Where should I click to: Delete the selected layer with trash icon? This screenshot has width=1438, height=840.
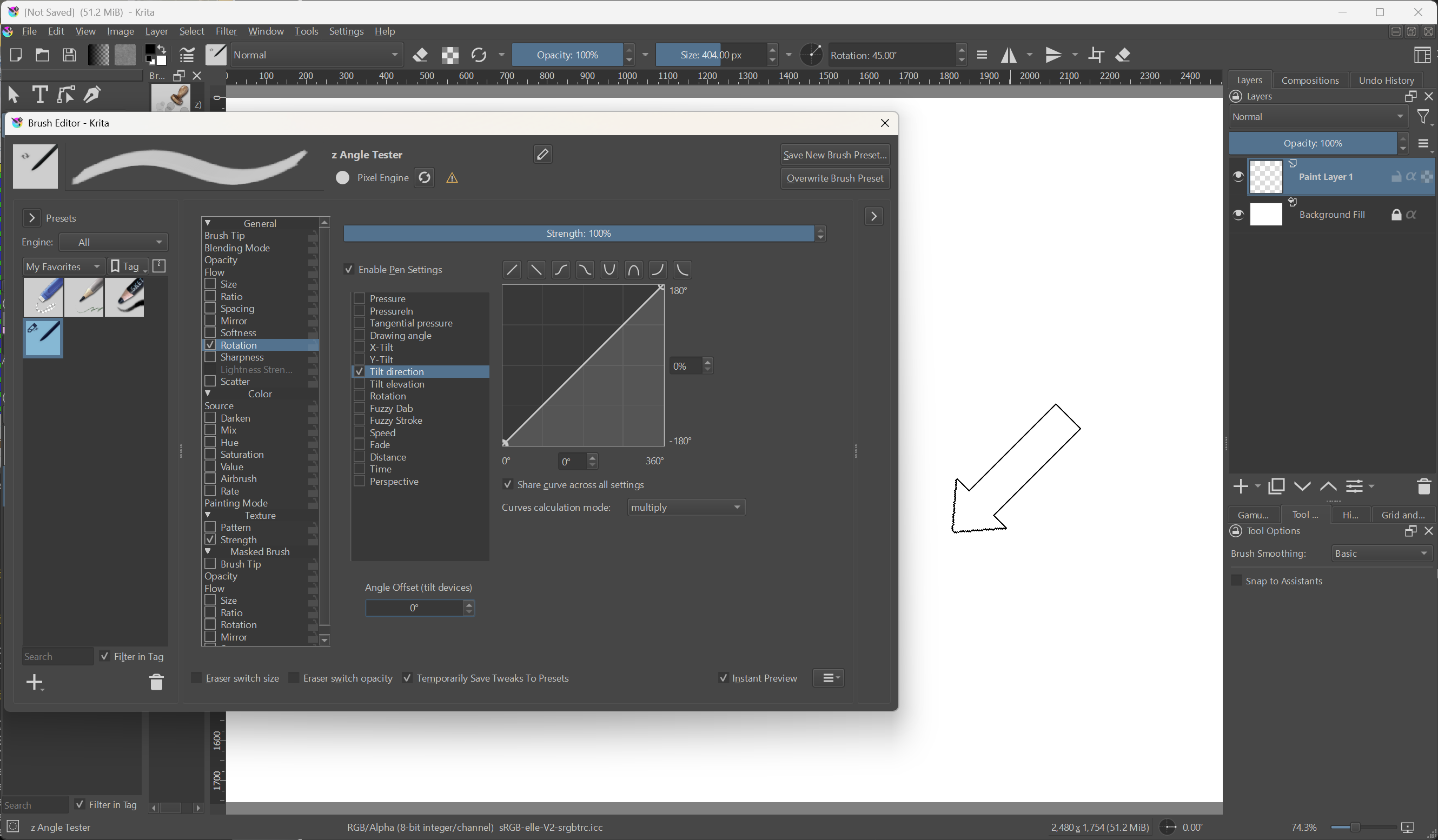coord(1423,486)
